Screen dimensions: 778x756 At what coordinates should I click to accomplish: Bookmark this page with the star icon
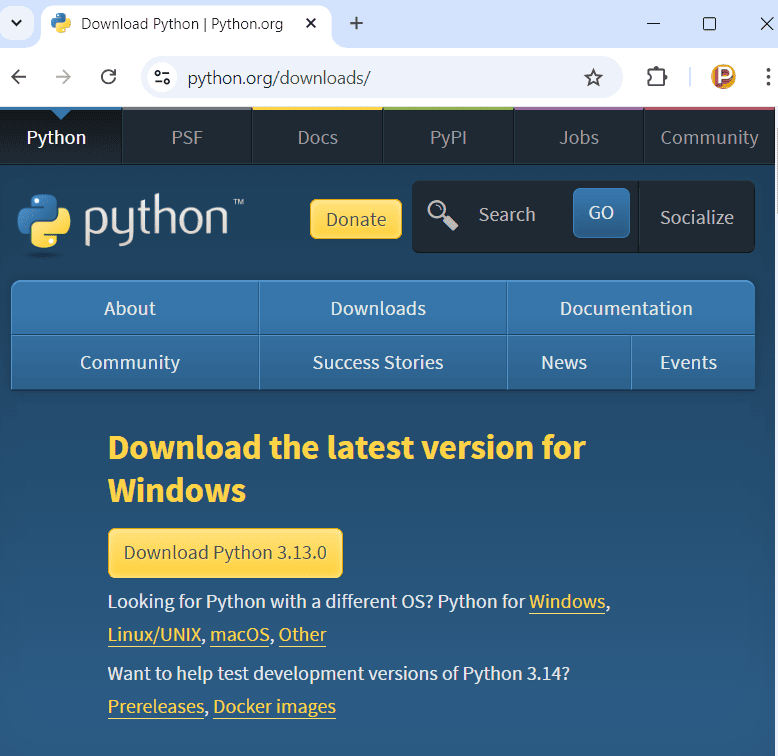click(x=593, y=77)
